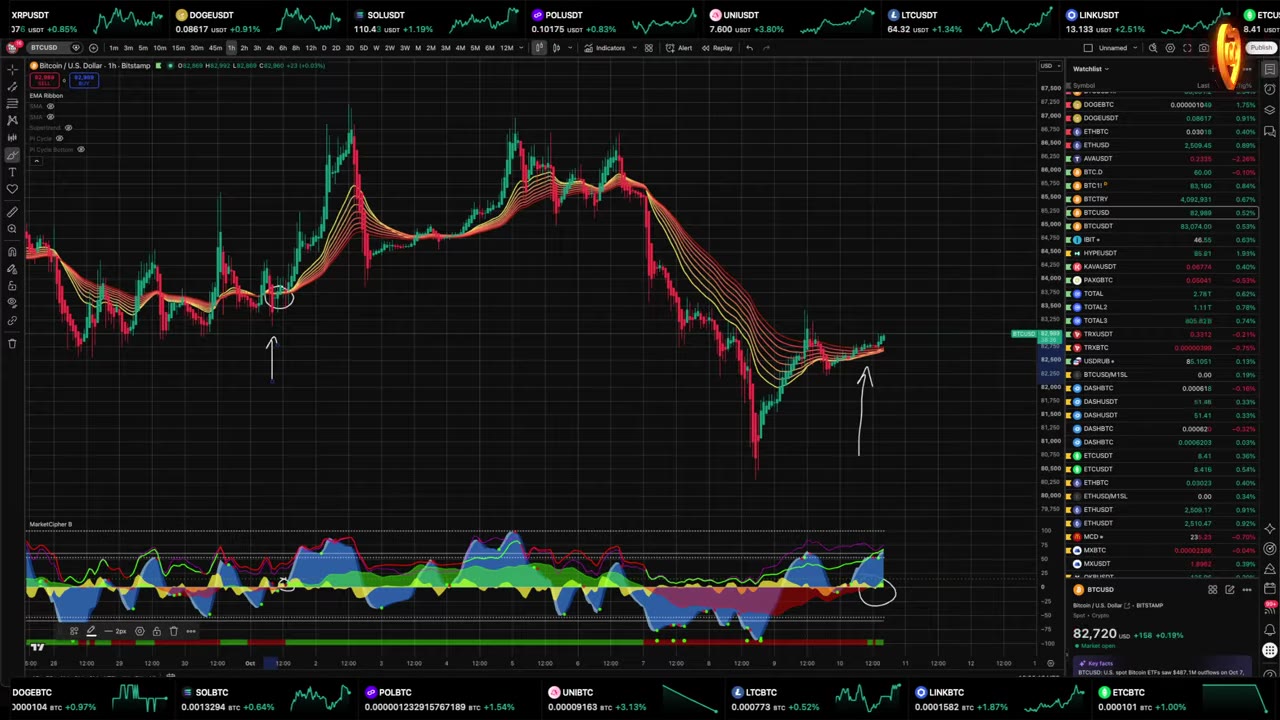
Task: Select the crosshair cursor tool
Action: [x=12, y=69]
